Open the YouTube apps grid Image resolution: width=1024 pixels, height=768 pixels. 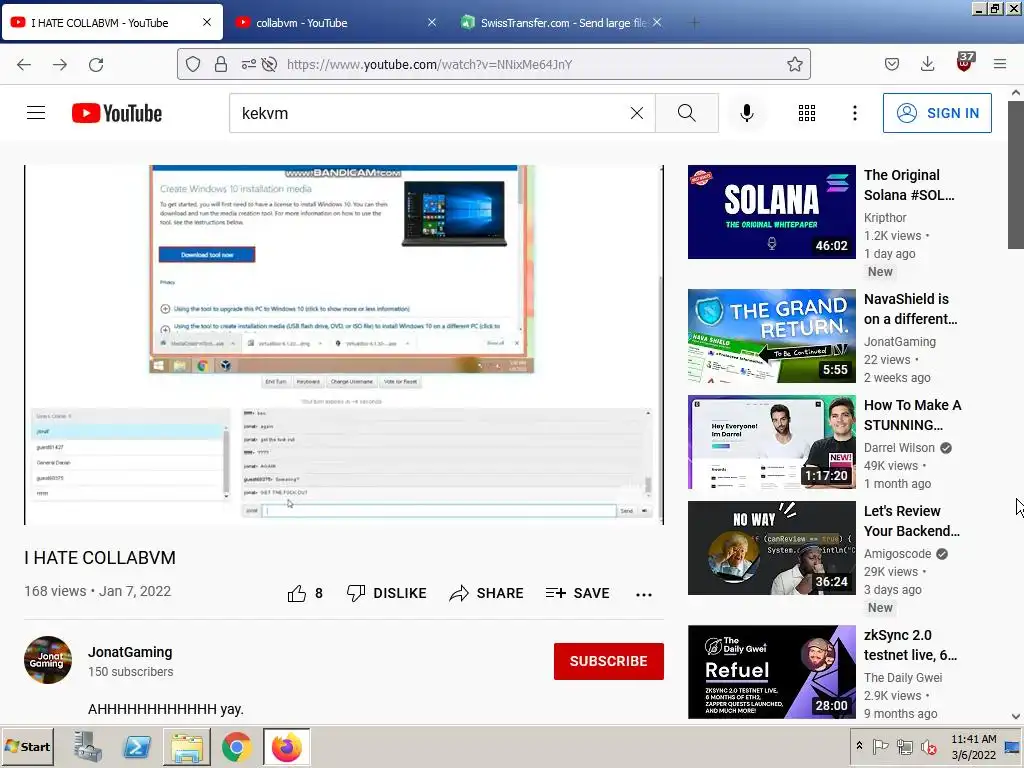[807, 113]
